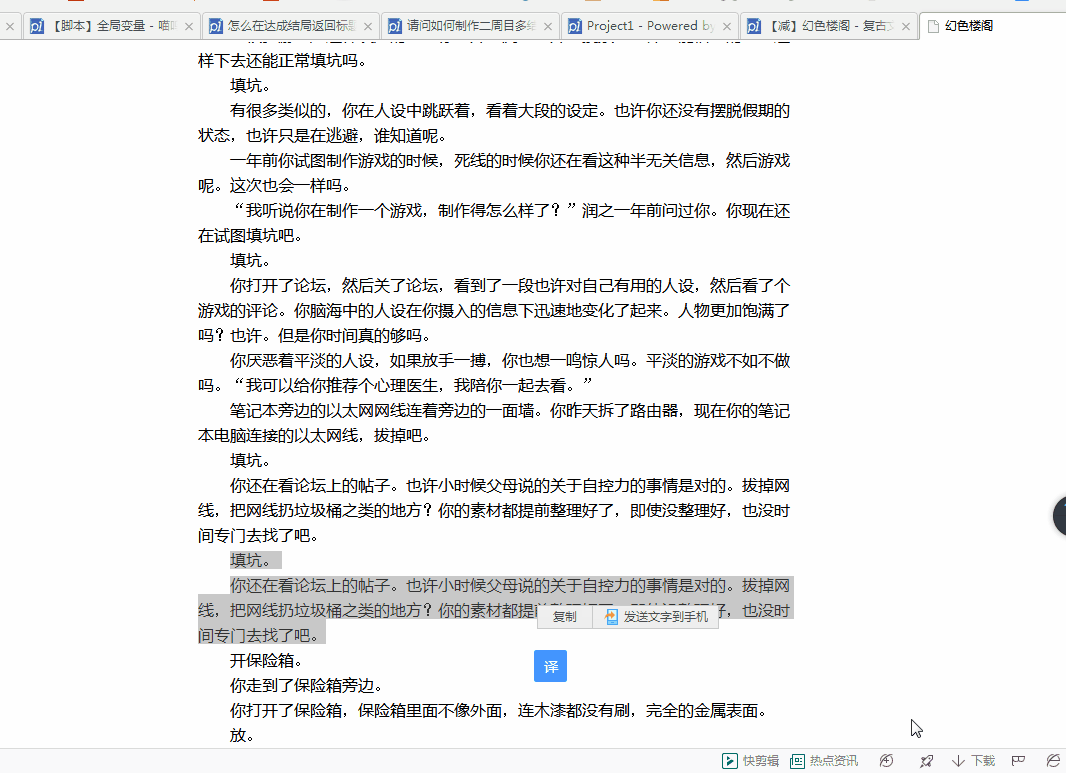Open 热点资讯 hot news in status bar
Screen dimensions: 1066x773
point(823,761)
